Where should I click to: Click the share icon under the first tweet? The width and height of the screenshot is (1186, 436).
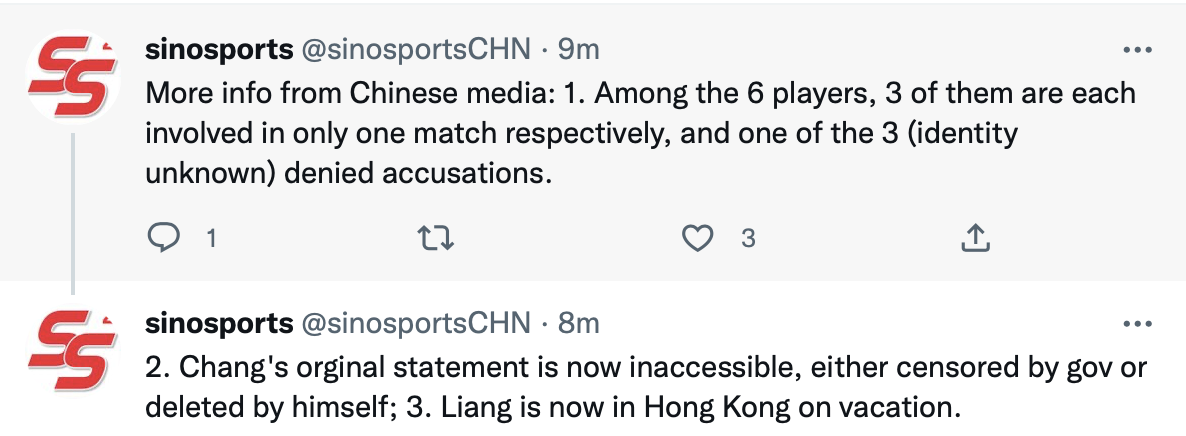point(975,237)
